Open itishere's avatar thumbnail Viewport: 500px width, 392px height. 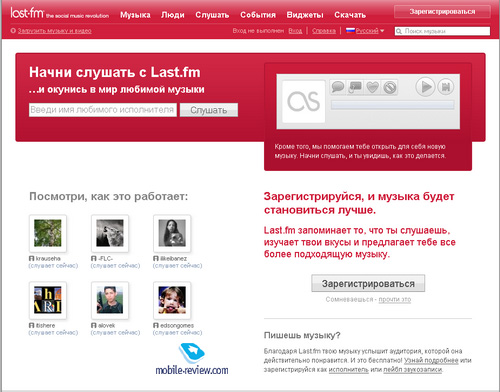(x=48, y=300)
